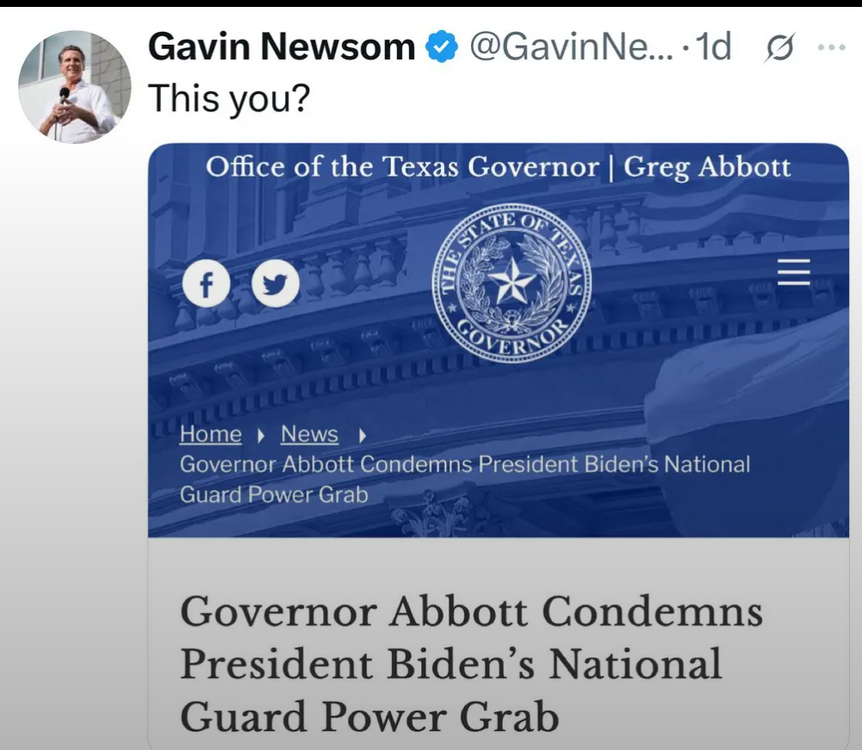Image resolution: width=862 pixels, height=750 pixels.
Task: Click the "This you?" tweet text
Action: 229,98
